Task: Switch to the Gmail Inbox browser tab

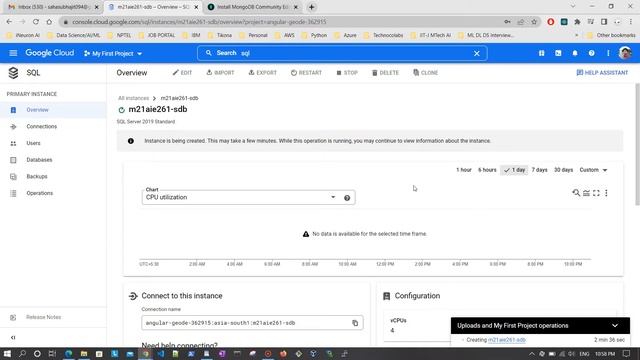Action: (53, 7)
